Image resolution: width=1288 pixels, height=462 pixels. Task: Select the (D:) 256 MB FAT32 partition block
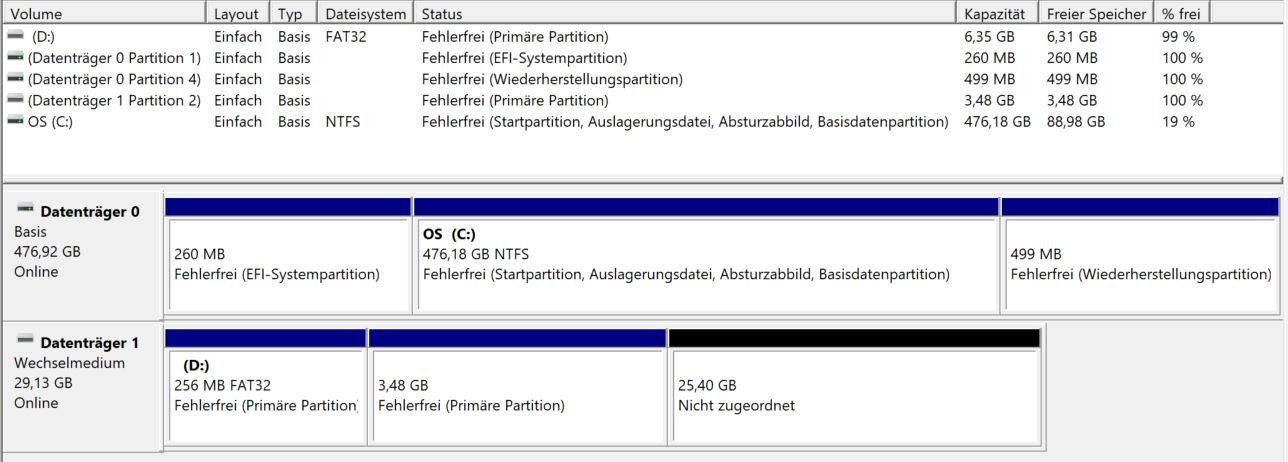[x=265, y=395]
